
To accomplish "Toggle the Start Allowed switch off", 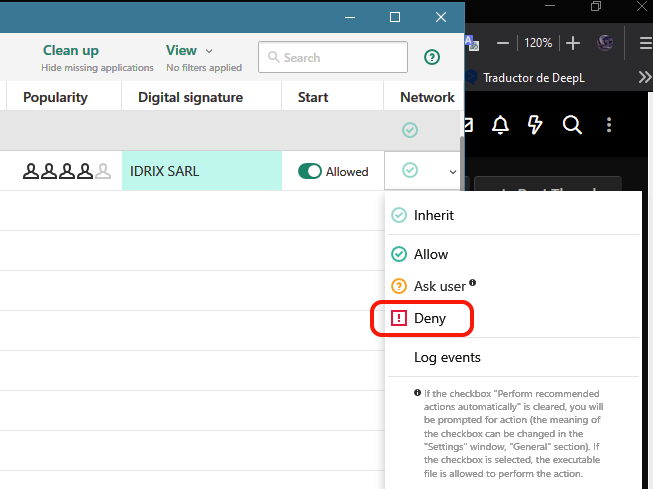I will pyautogui.click(x=310, y=171).
